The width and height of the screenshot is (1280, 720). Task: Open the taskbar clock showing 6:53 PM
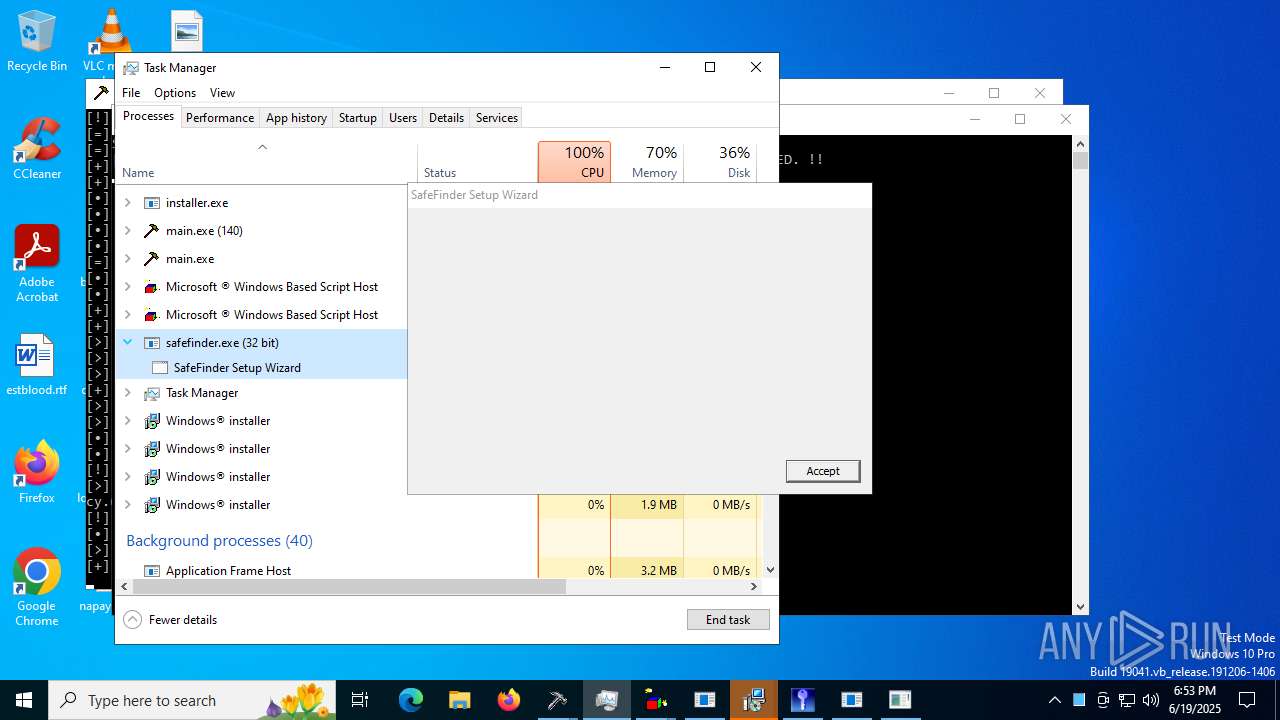pos(1194,700)
